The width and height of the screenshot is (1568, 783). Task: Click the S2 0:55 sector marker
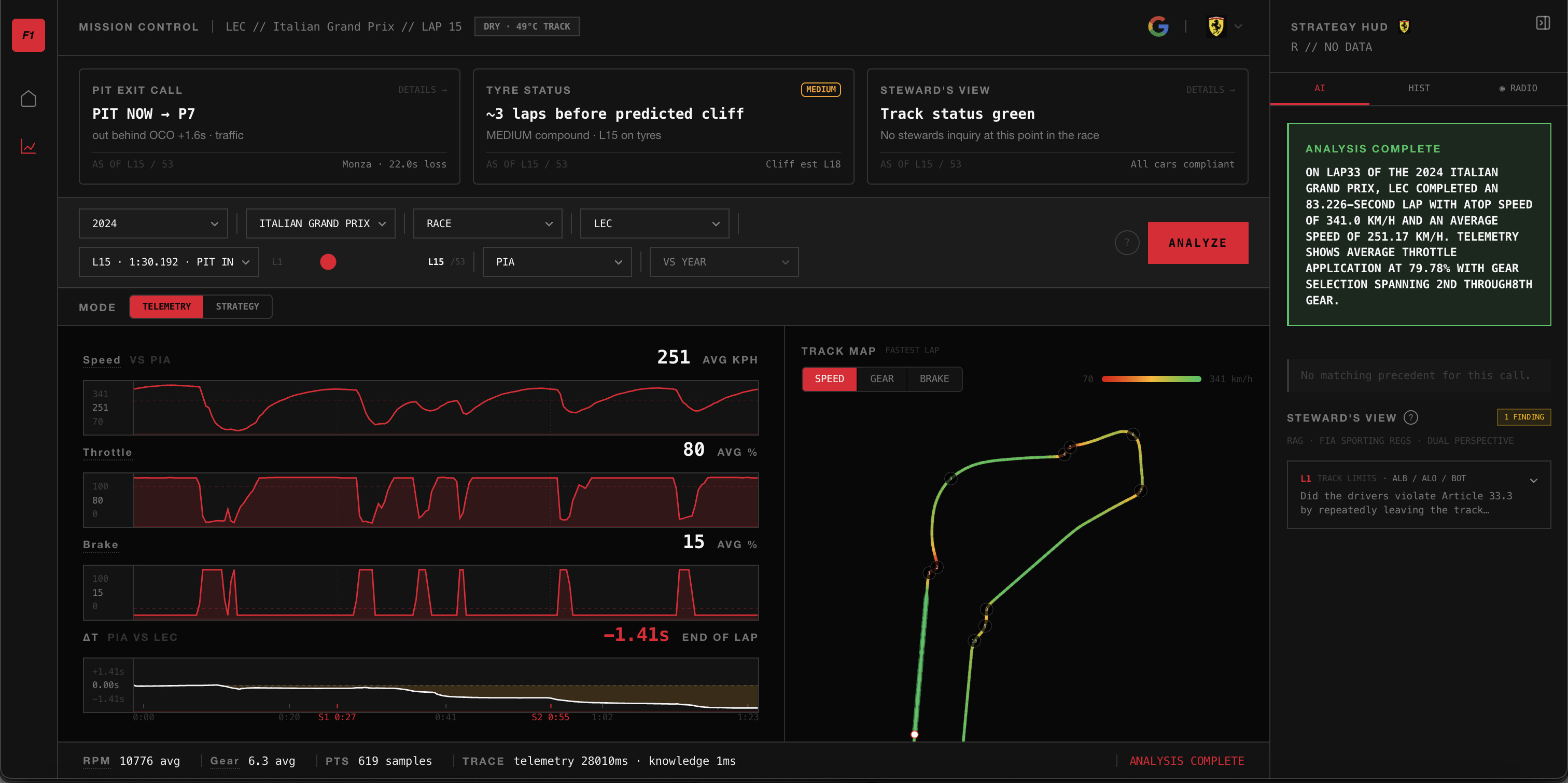point(550,717)
